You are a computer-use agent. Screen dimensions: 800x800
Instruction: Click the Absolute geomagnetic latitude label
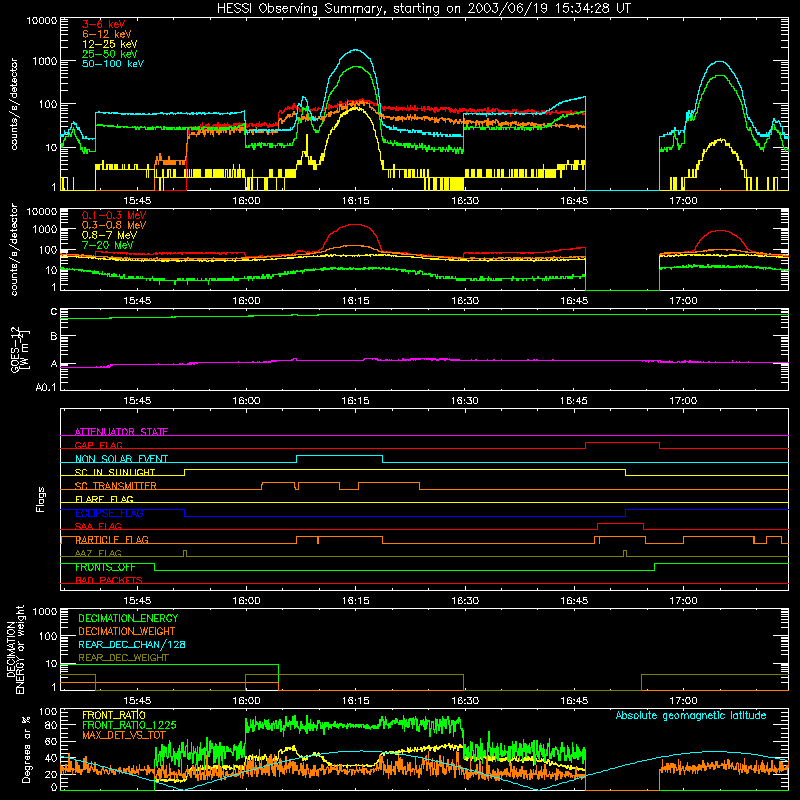click(691, 716)
